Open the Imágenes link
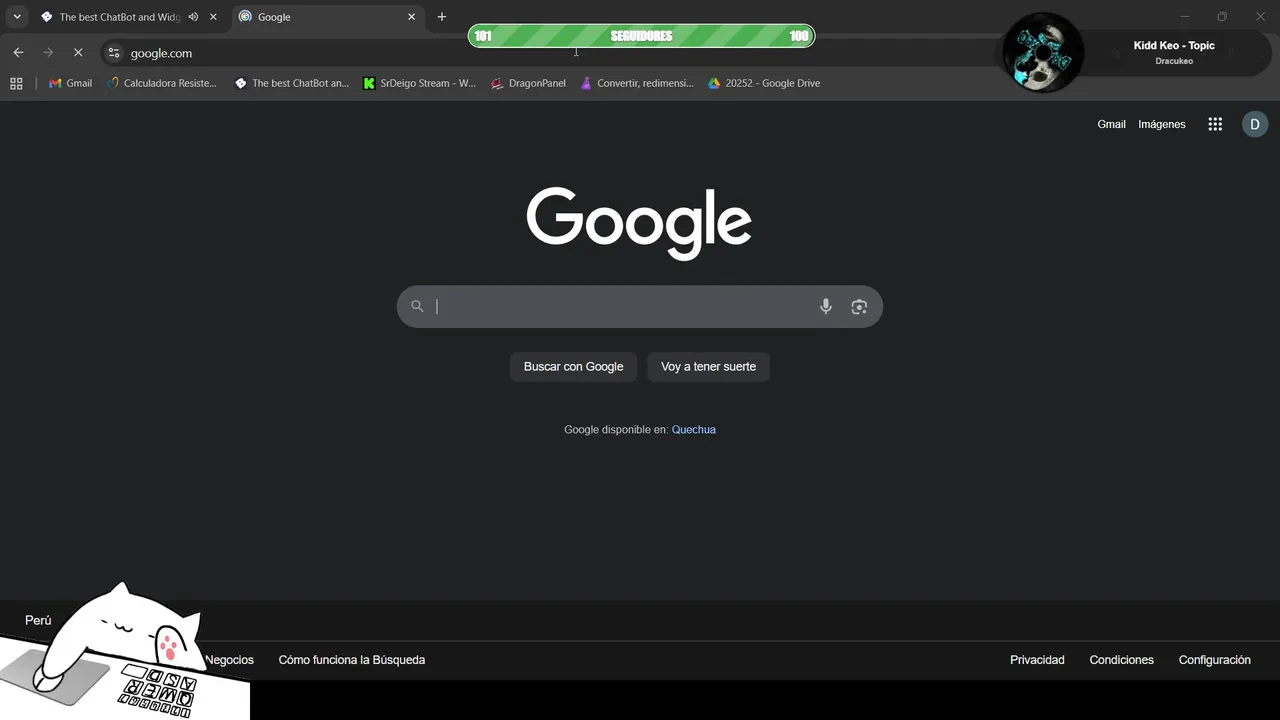1280x720 pixels. click(x=1162, y=124)
